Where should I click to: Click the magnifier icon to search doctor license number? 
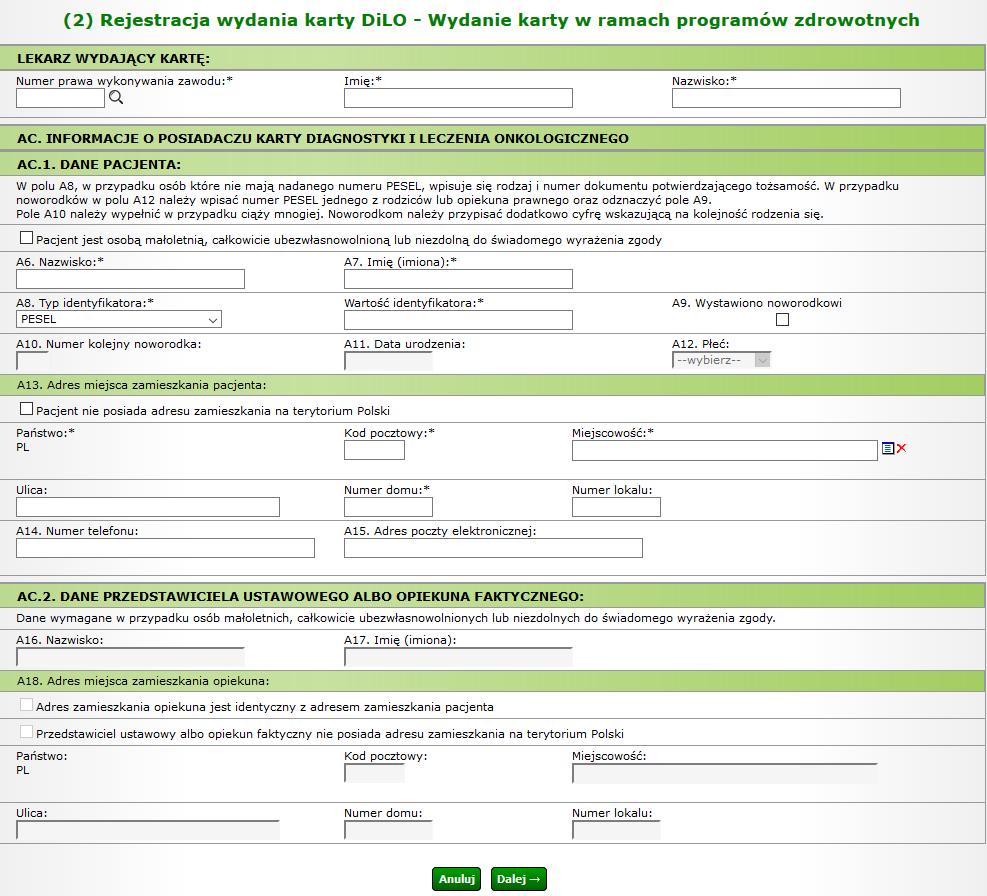(116, 97)
